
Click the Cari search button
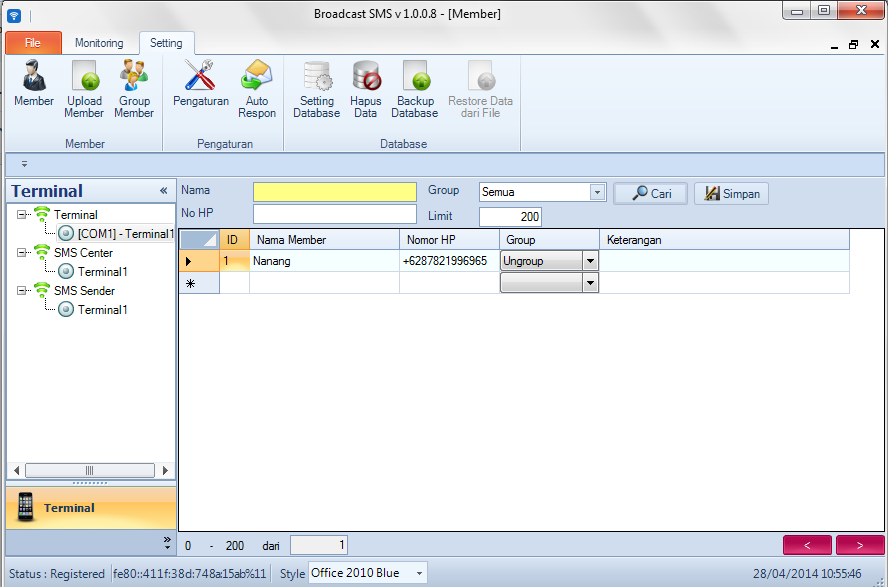651,194
